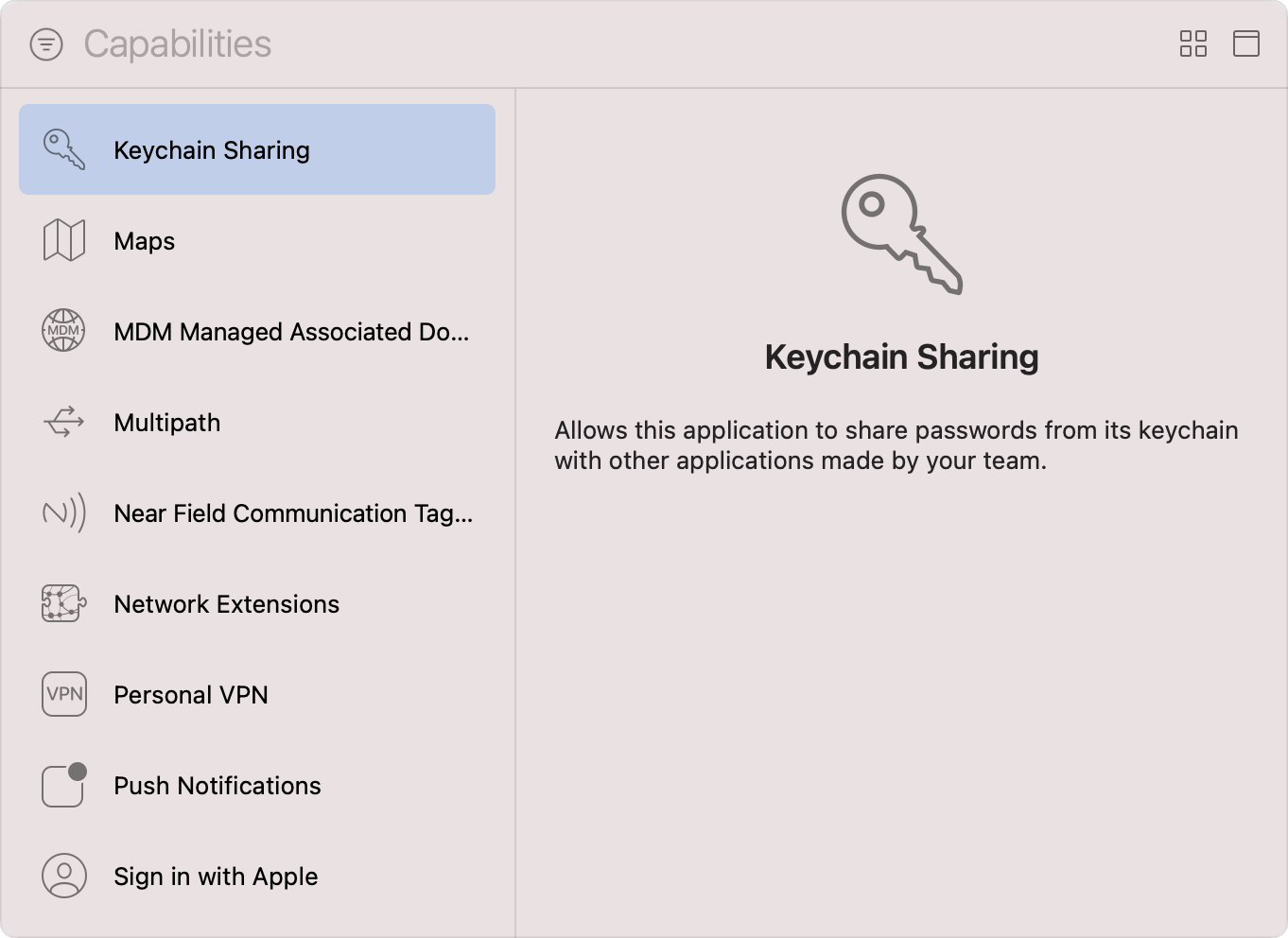
Task: Click the large key illustration in detail pane
Action: click(900, 236)
